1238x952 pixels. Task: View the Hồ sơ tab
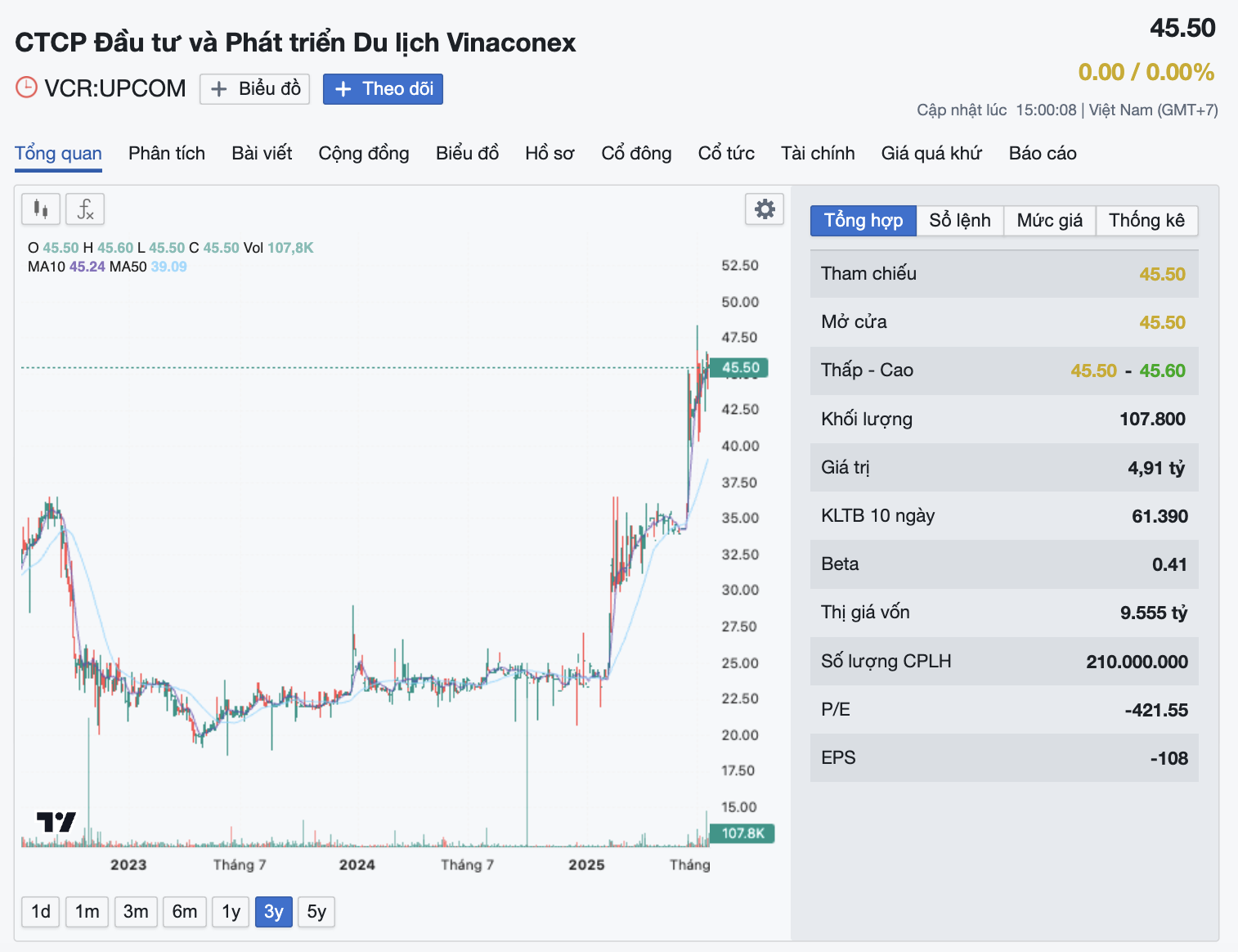(x=549, y=154)
